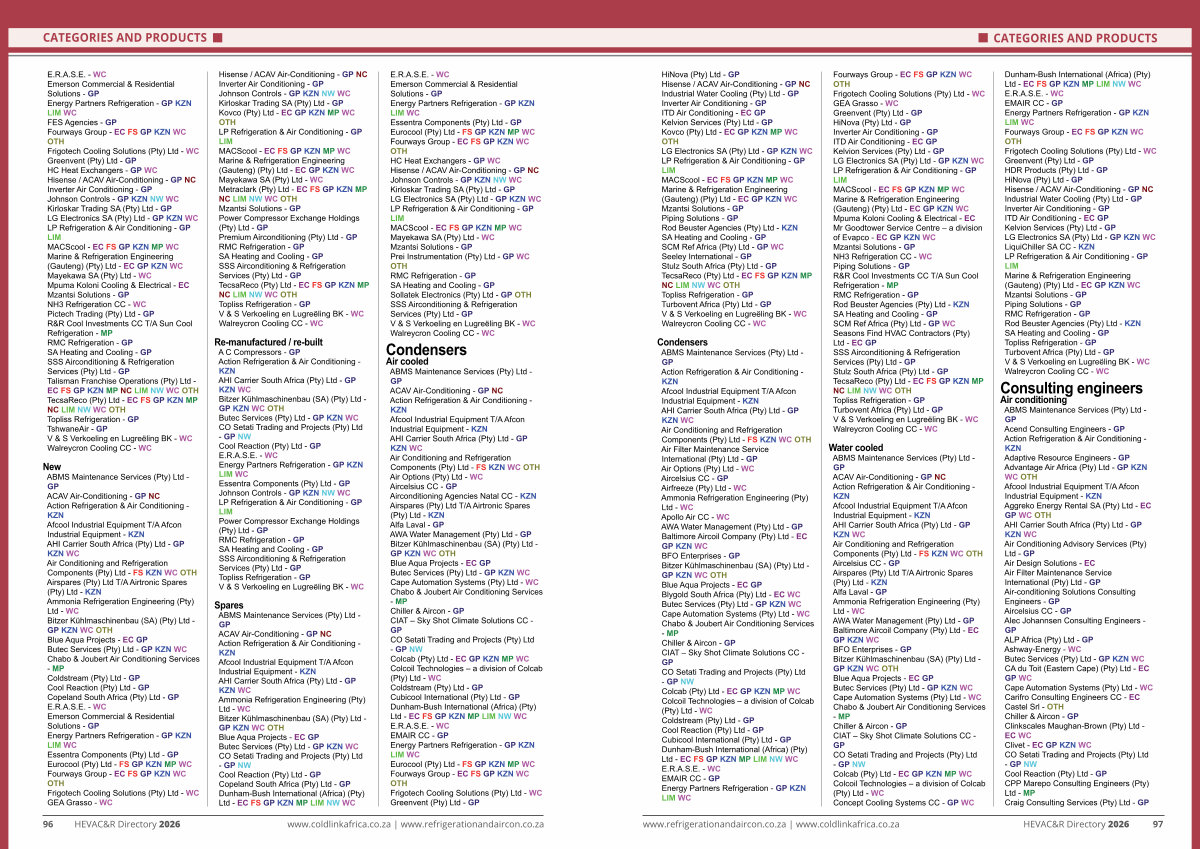Select the Air cooled subheading under Condensers
Viewport: 1200px width, 849px height.
(x=408, y=361)
